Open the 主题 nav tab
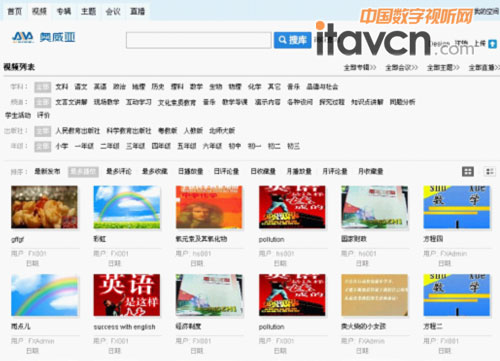This screenshot has height=361, width=500. (88, 11)
